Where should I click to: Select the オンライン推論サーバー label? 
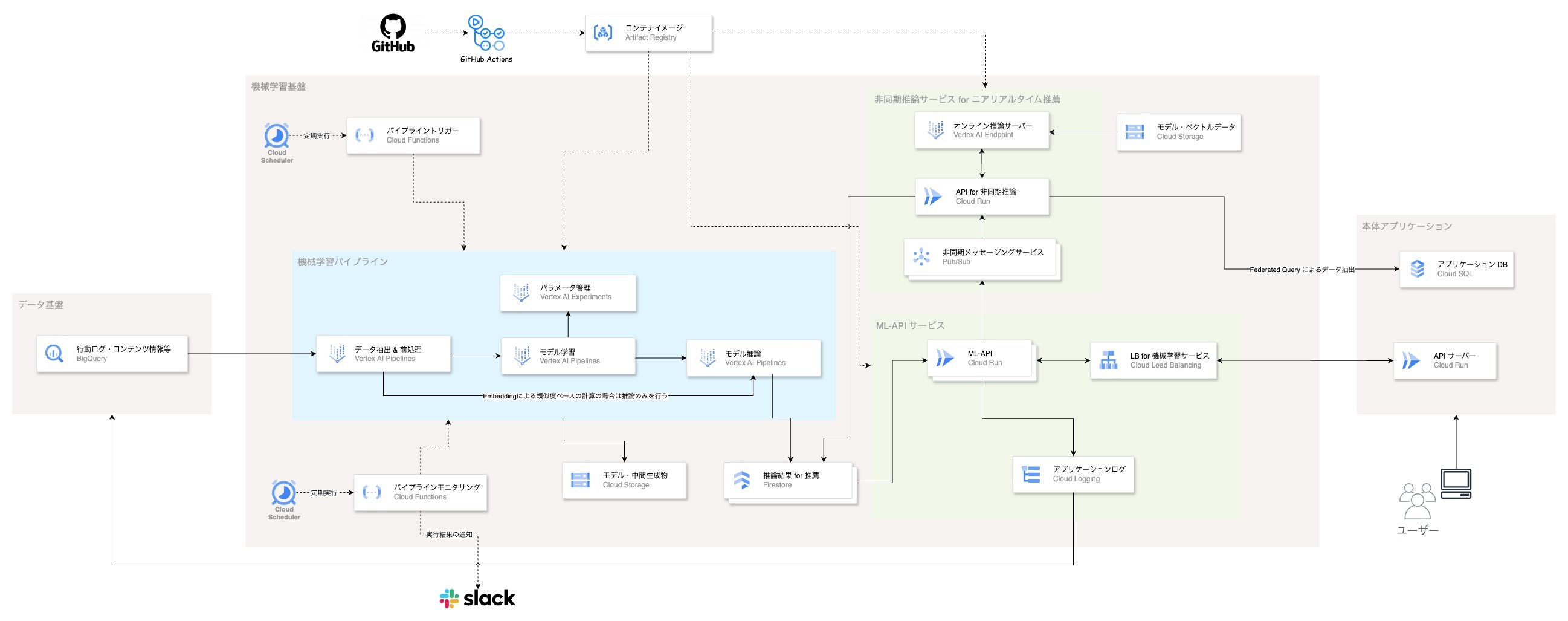[x=993, y=126]
